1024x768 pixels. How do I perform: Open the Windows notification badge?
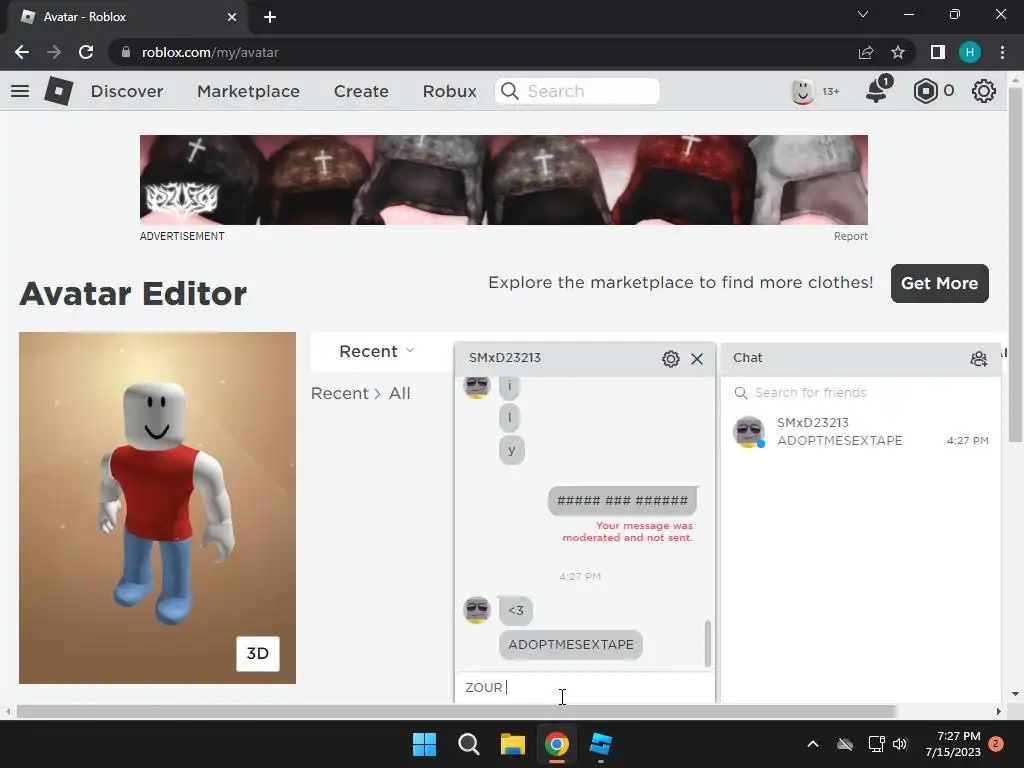click(x=996, y=744)
